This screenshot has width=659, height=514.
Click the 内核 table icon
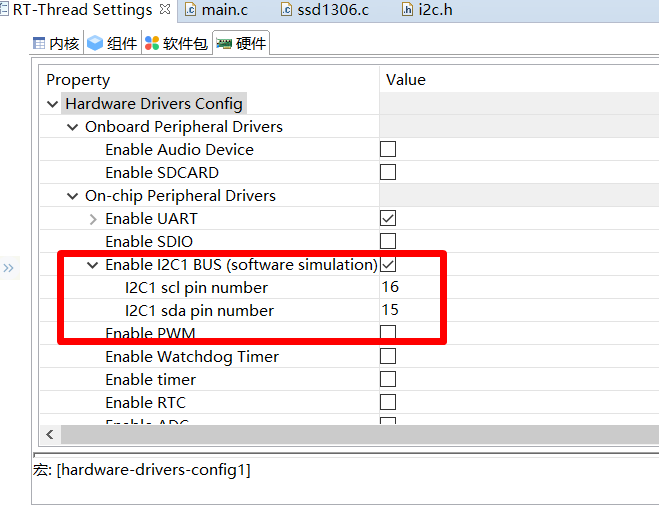[39, 43]
